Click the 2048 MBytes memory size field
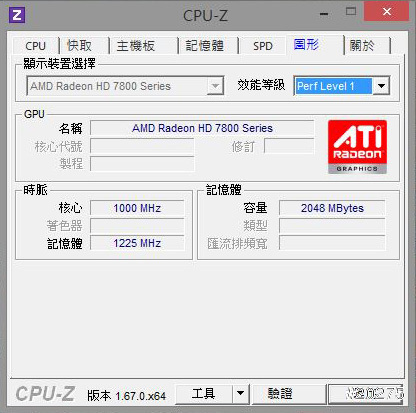 point(332,208)
